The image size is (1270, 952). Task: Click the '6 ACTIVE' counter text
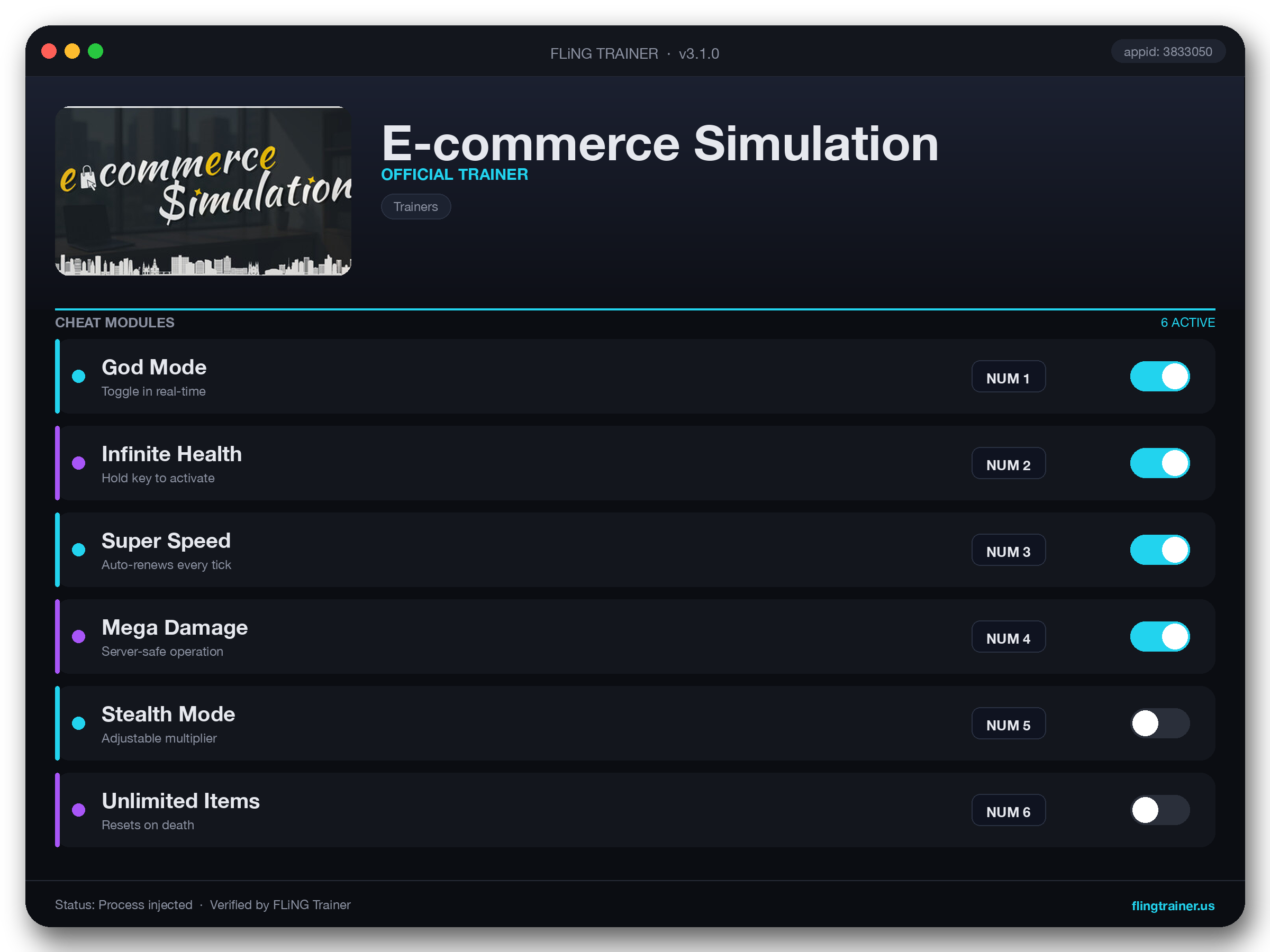1187,323
